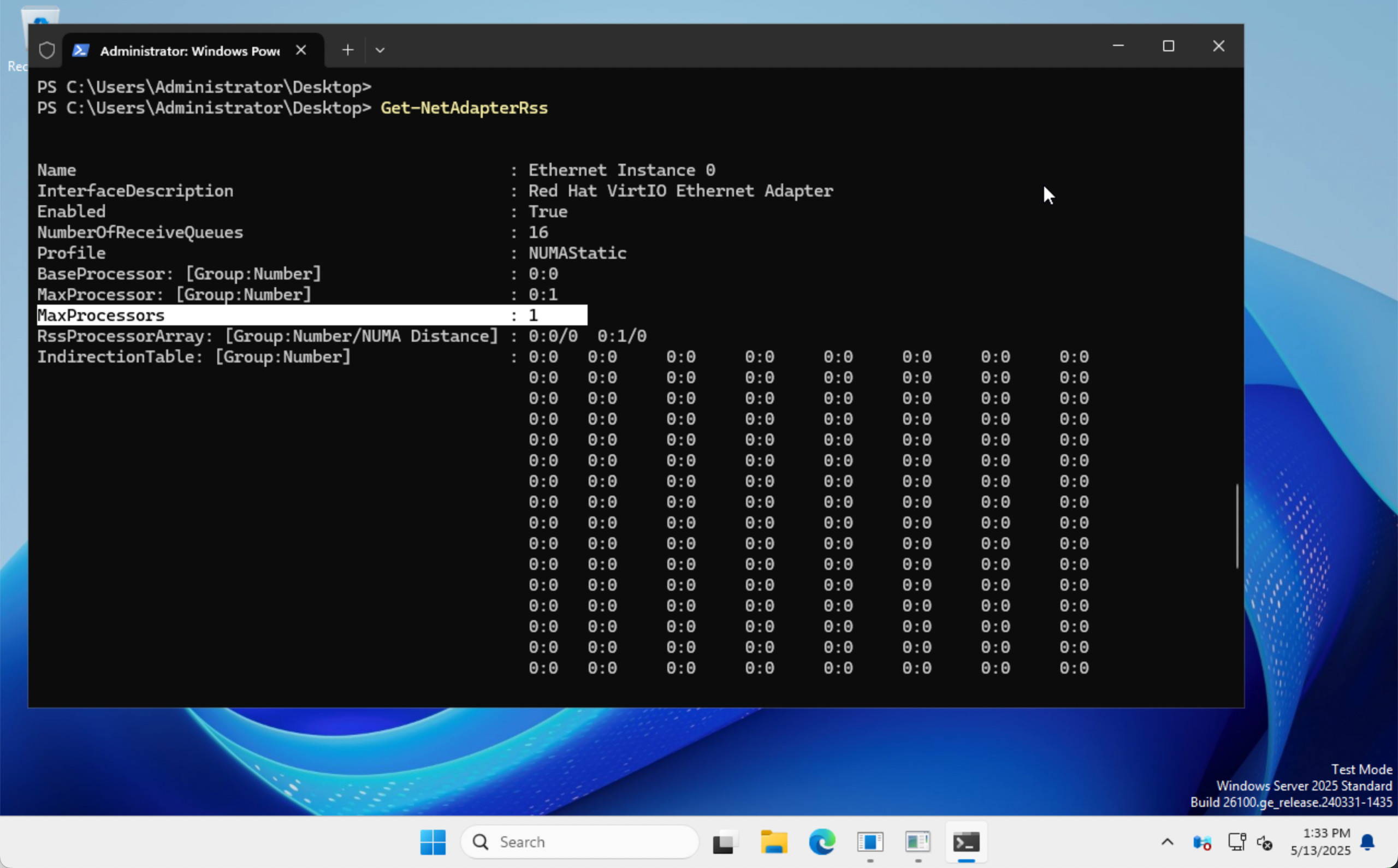Click the taskbar Search box
This screenshot has height=868, width=1398.
point(580,842)
